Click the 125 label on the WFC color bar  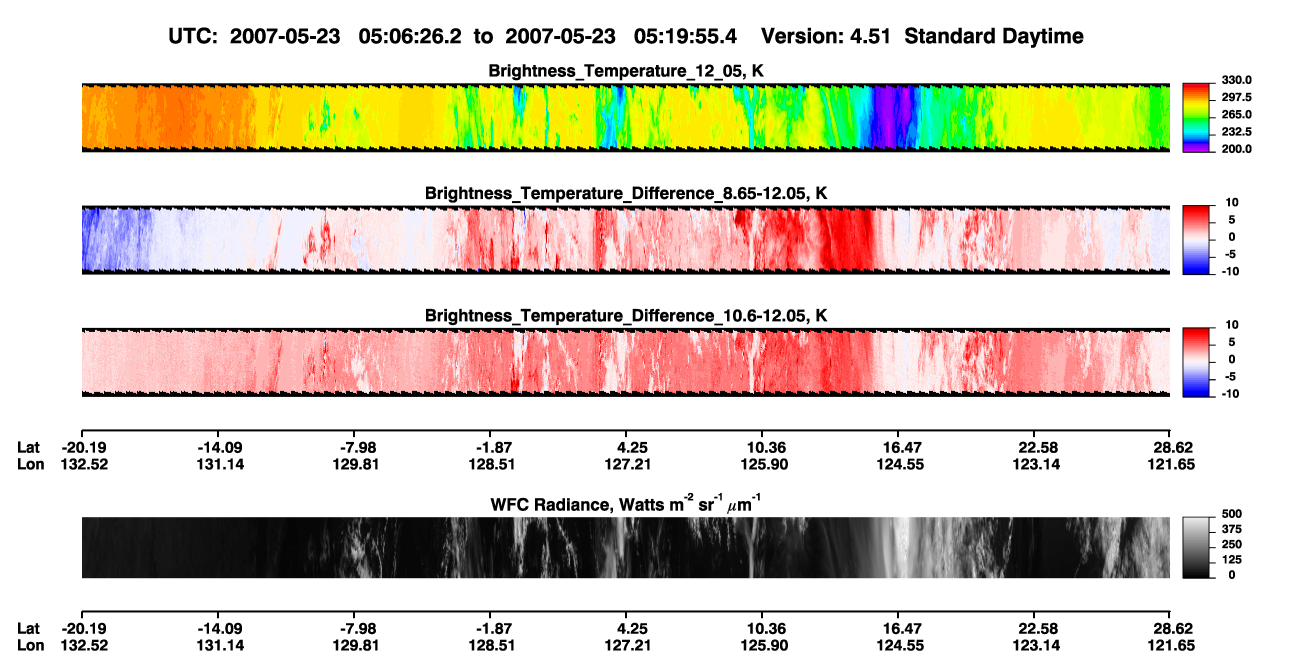tap(1231, 560)
